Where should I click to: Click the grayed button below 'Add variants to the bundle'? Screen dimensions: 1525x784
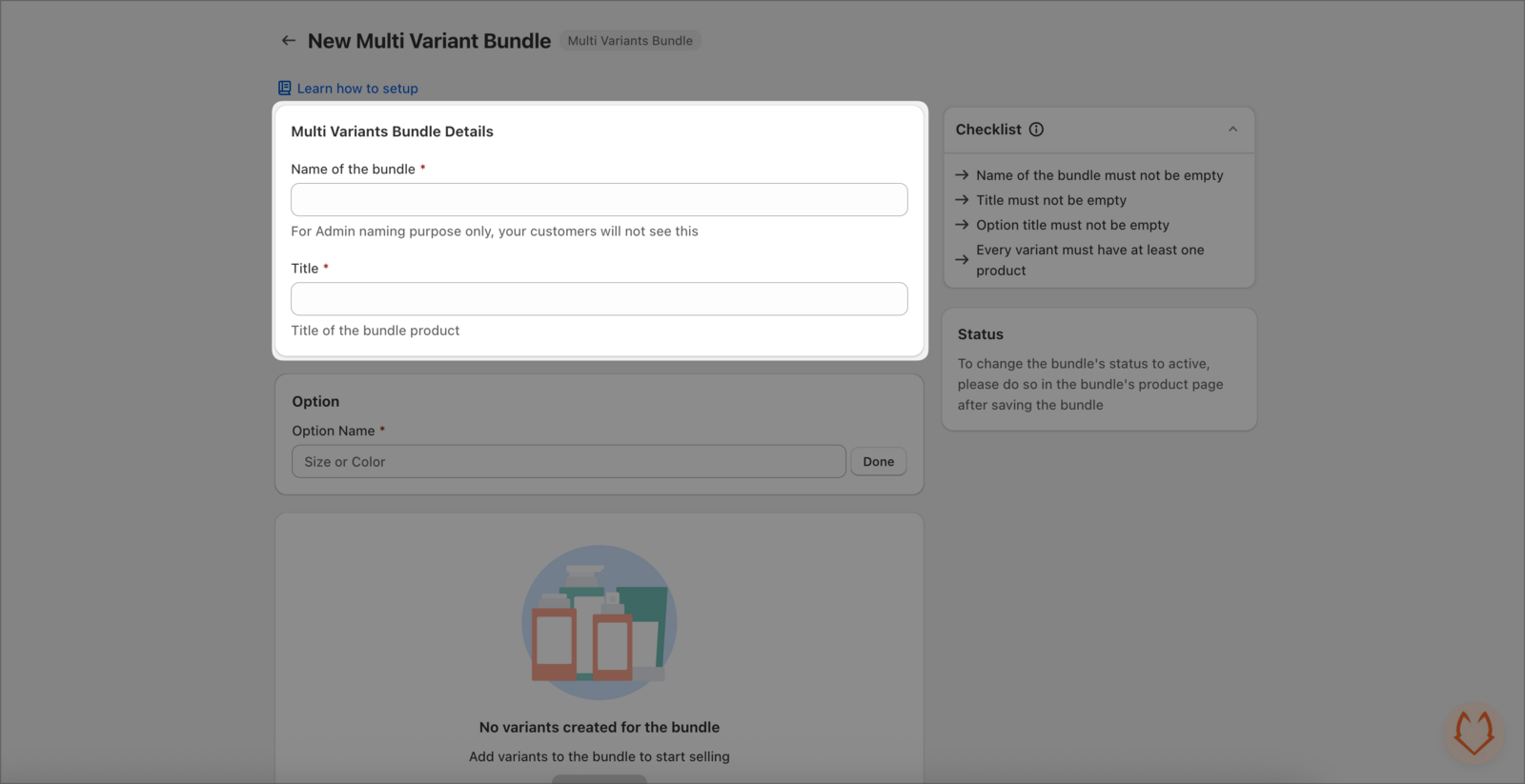(x=599, y=778)
